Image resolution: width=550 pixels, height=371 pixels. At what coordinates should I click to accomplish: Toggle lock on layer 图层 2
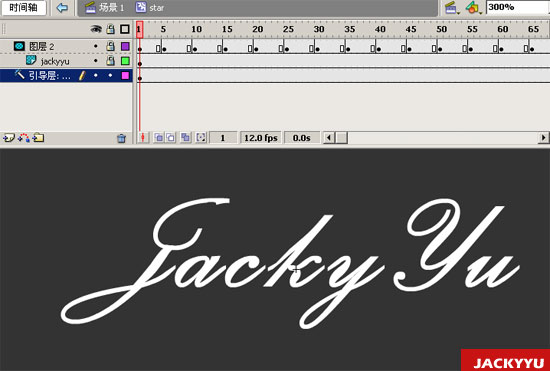(x=110, y=46)
